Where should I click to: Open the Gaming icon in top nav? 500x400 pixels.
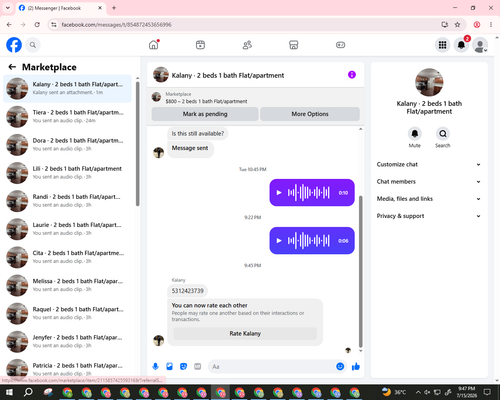click(340, 45)
